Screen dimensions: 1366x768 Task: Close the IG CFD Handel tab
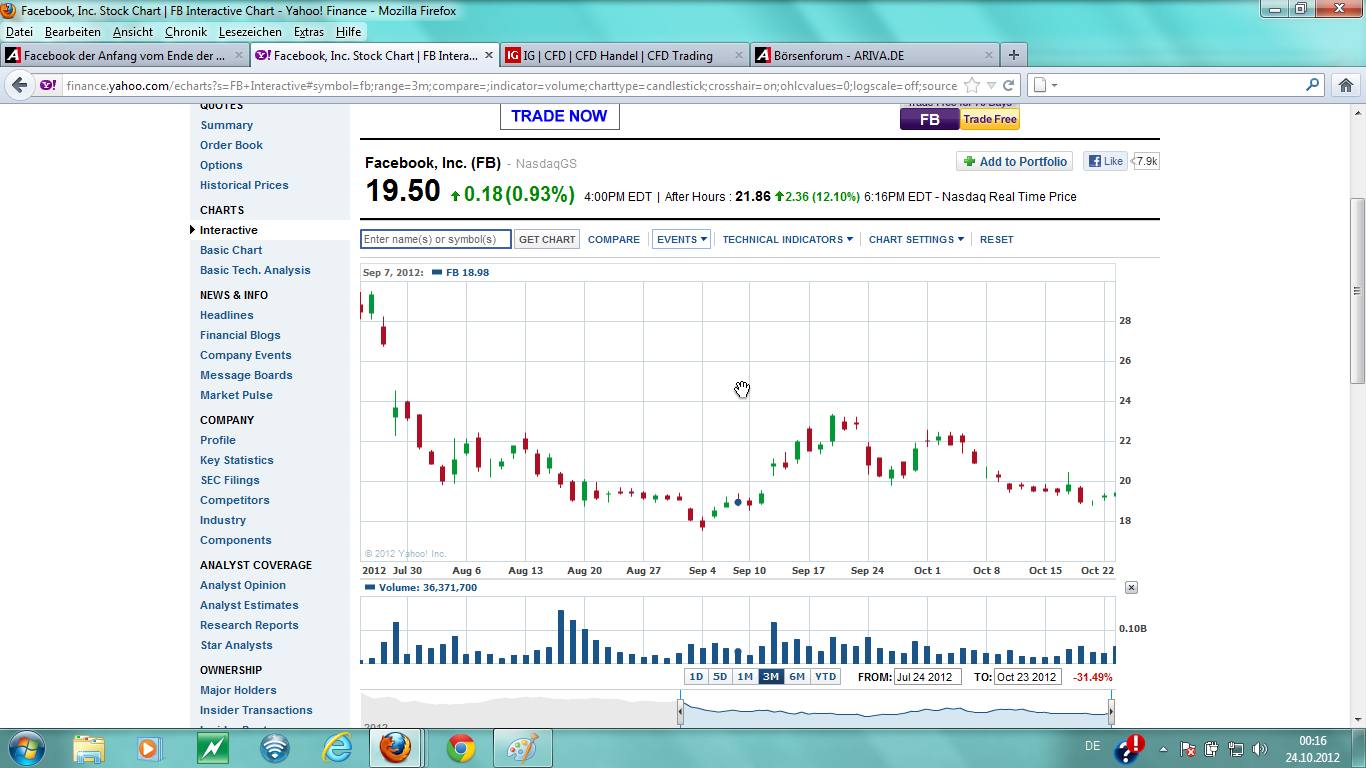point(739,55)
